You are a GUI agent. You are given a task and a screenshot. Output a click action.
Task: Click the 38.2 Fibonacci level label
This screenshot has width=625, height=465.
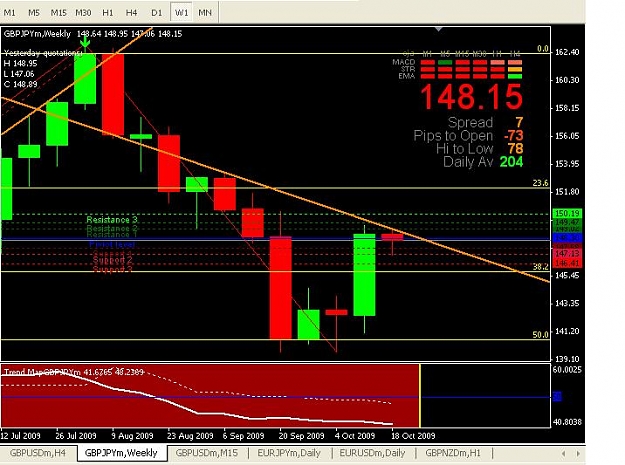pos(540,267)
